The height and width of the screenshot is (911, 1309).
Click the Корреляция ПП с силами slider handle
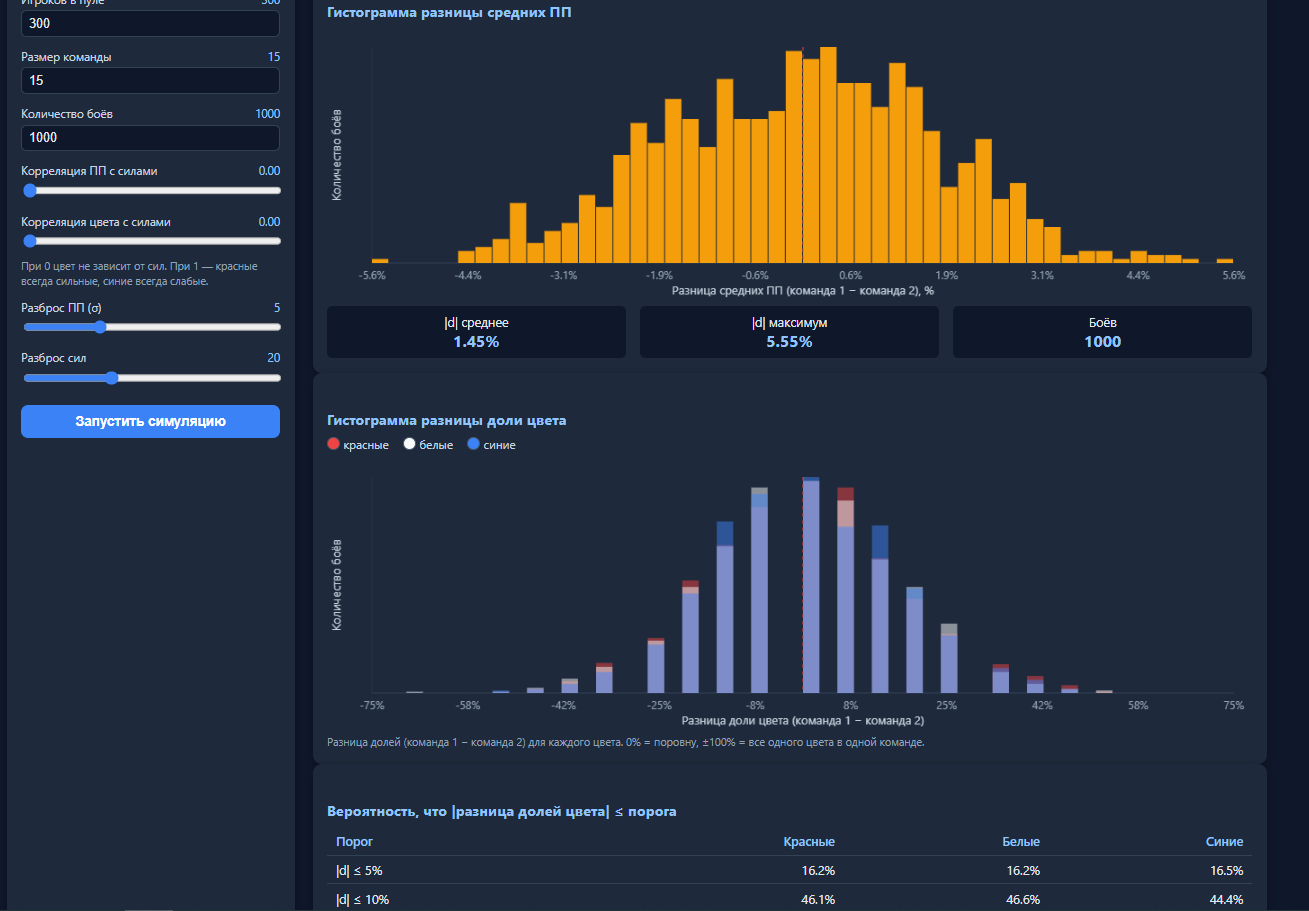(x=30, y=190)
